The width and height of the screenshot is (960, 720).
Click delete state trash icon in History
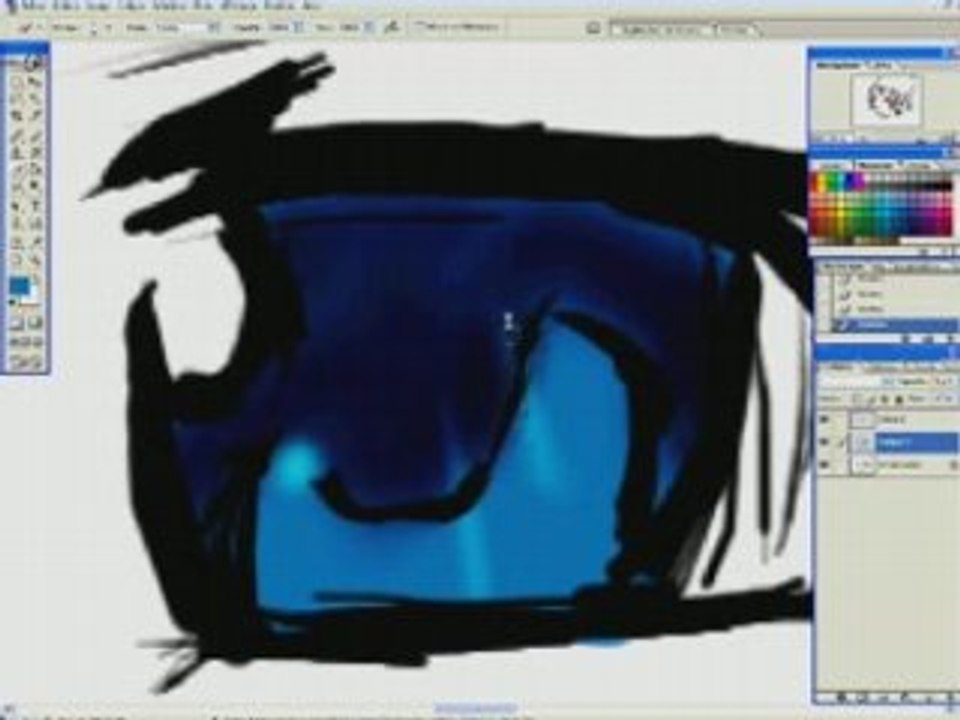pyautogui.click(x=950, y=339)
